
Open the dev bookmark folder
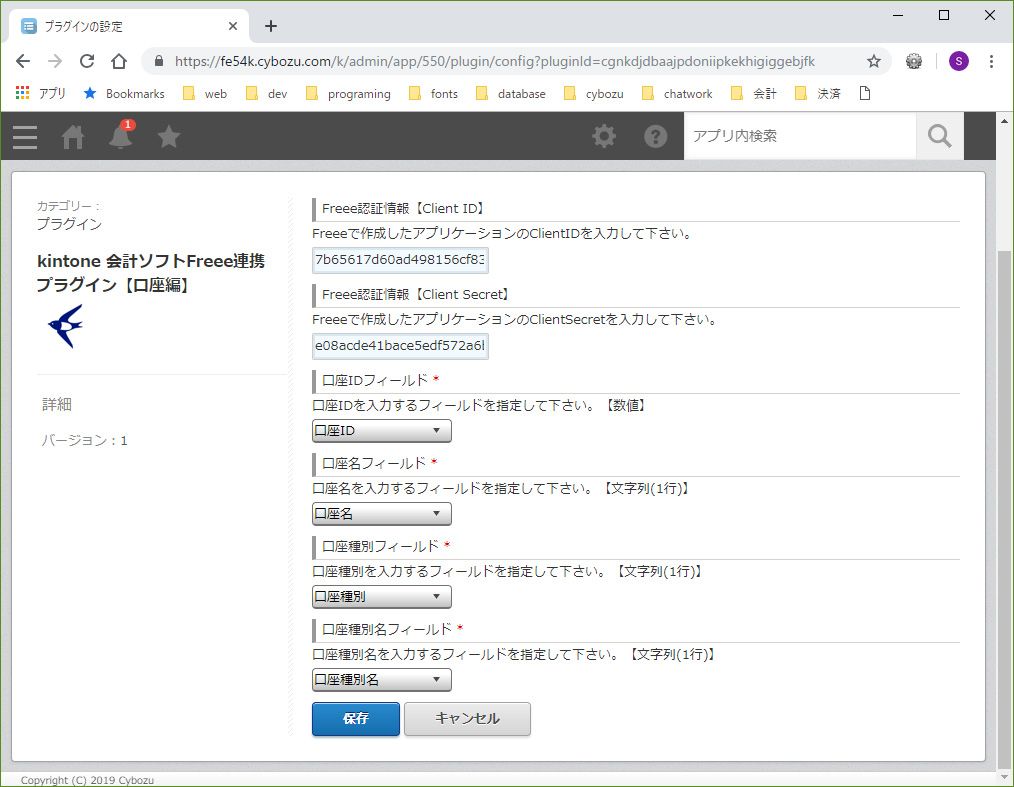click(266, 94)
